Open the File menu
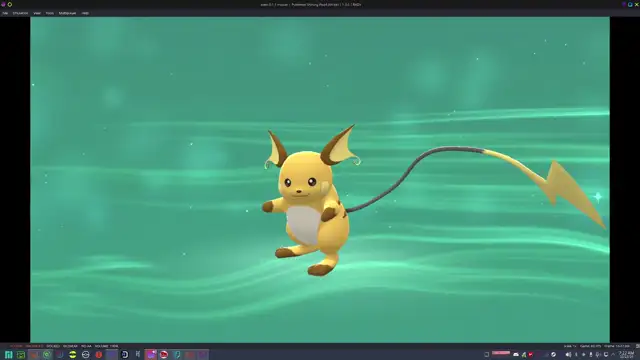The image size is (640, 360). [5, 13]
